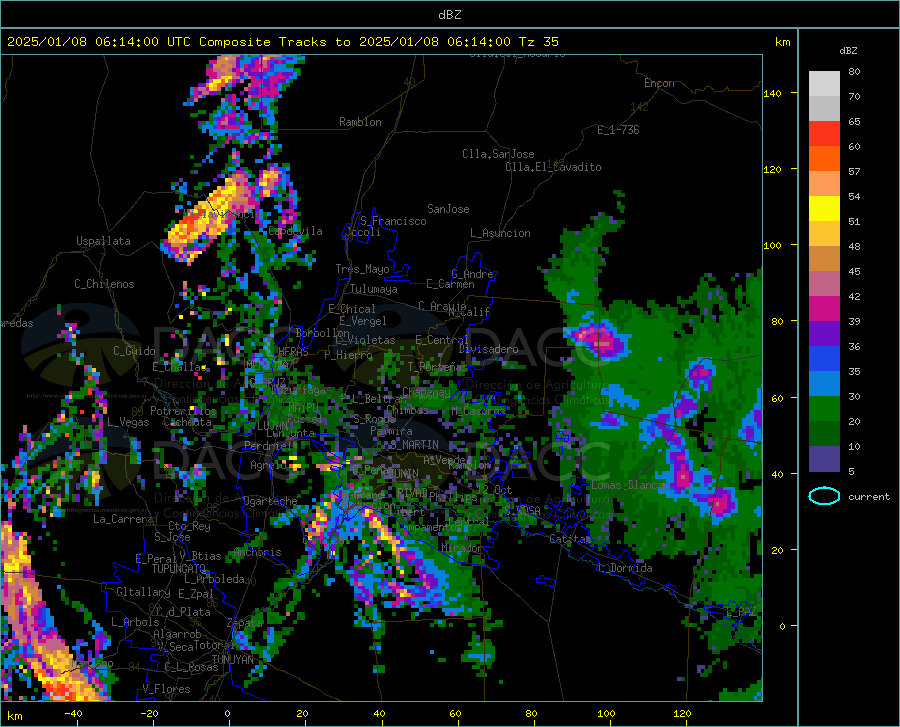Click the 'S_Francisco' map label
900x727 pixels.
click(393, 221)
